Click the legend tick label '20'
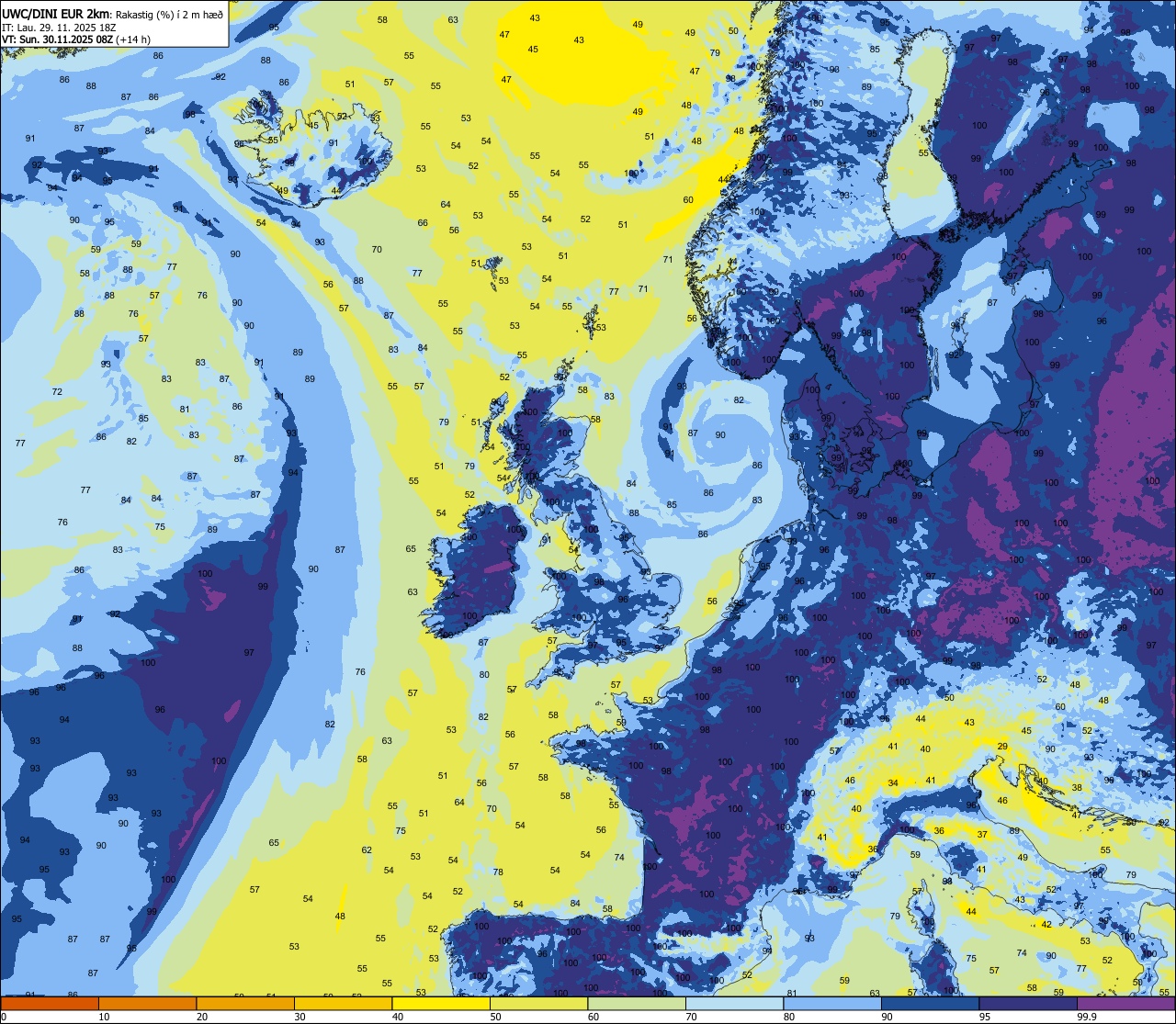The image size is (1176, 1024). [202, 1017]
